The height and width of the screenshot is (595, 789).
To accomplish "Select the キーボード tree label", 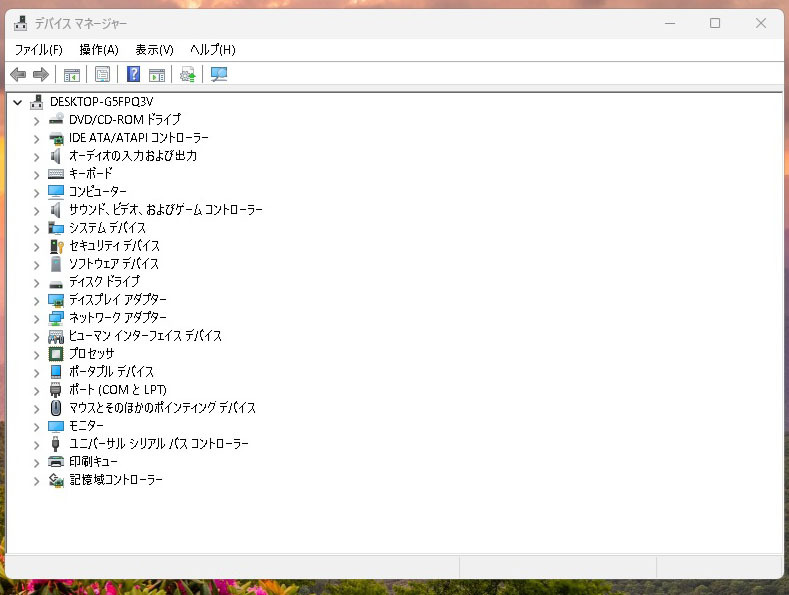I will (91, 174).
